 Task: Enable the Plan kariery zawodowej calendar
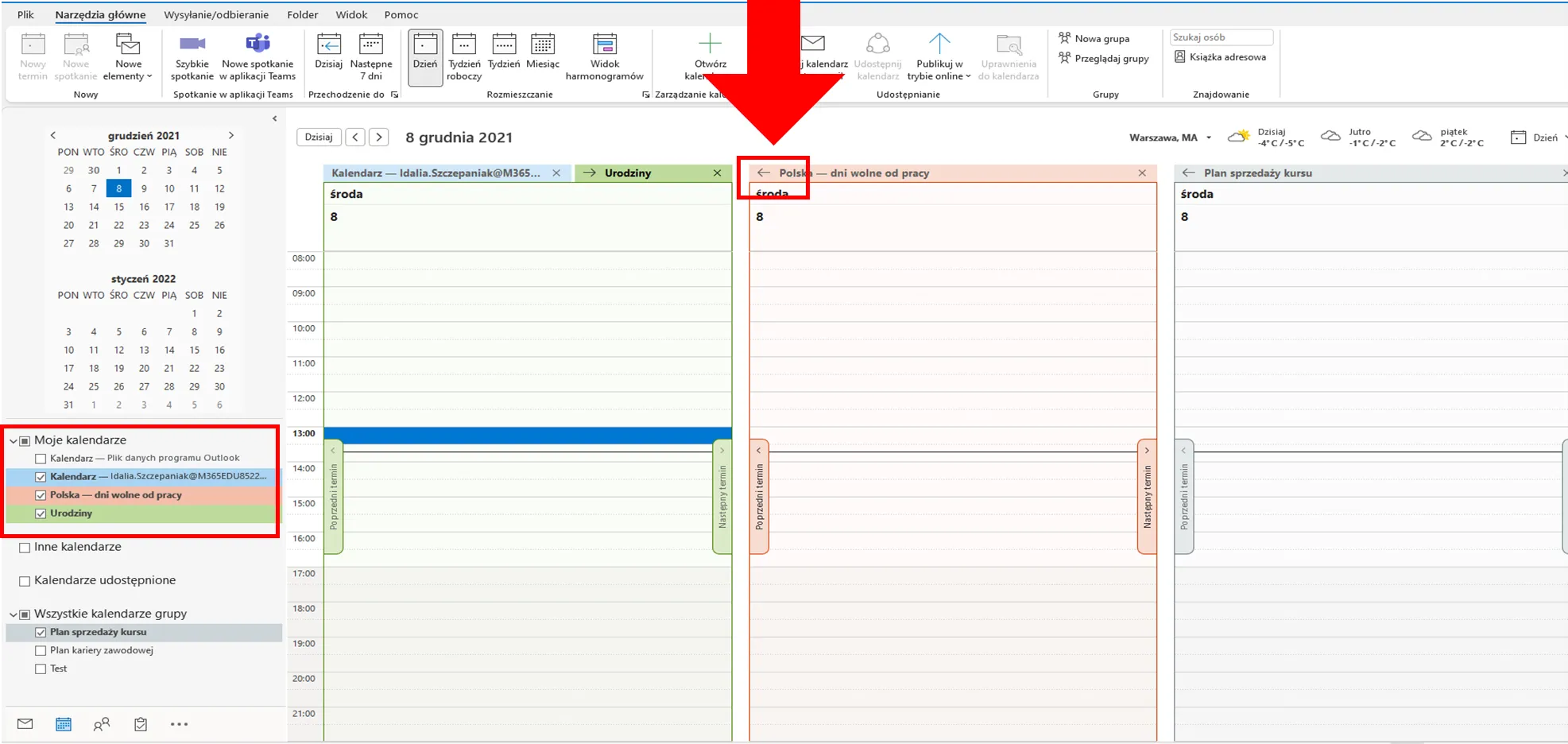(x=41, y=650)
